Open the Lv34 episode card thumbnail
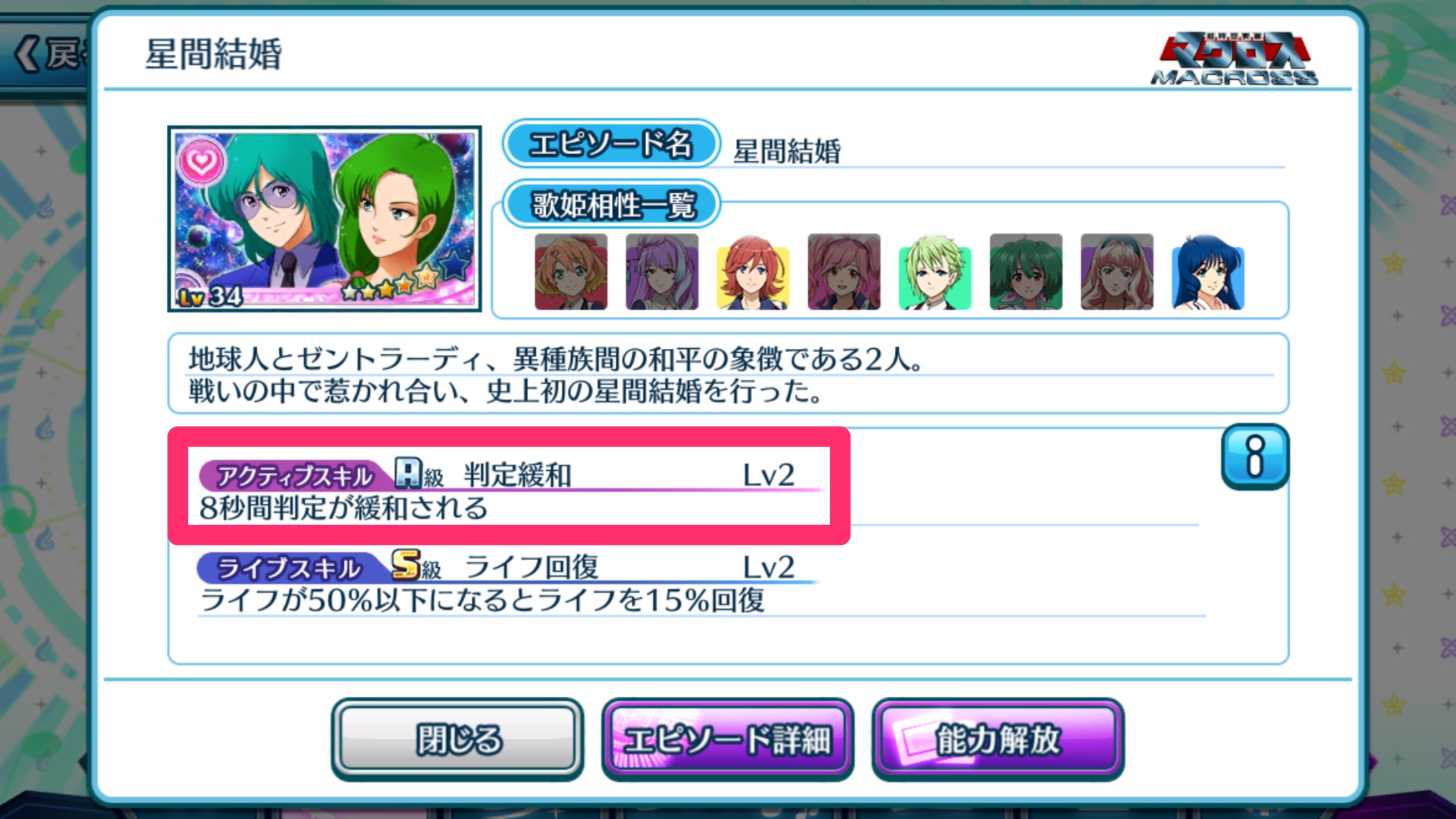The width and height of the screenshot is (1456, 819). click(324, 219)
